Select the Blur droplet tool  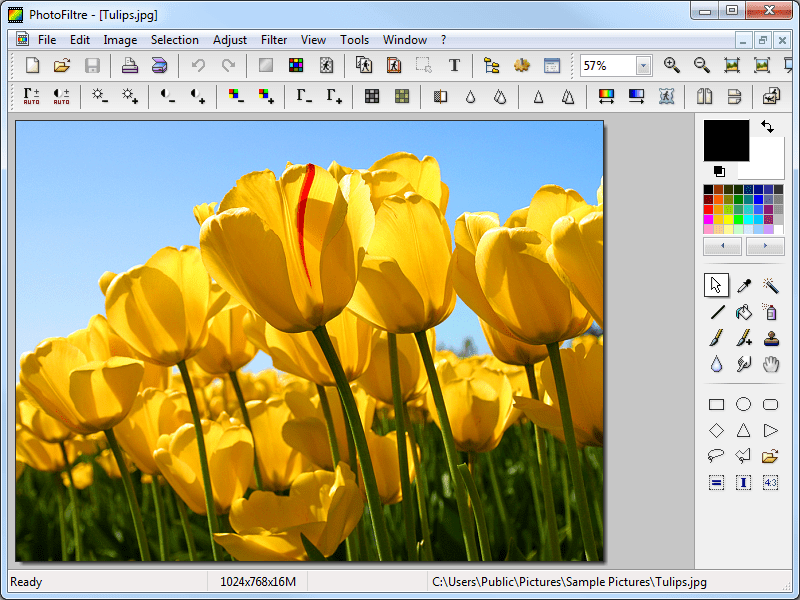tap(716, 363)
